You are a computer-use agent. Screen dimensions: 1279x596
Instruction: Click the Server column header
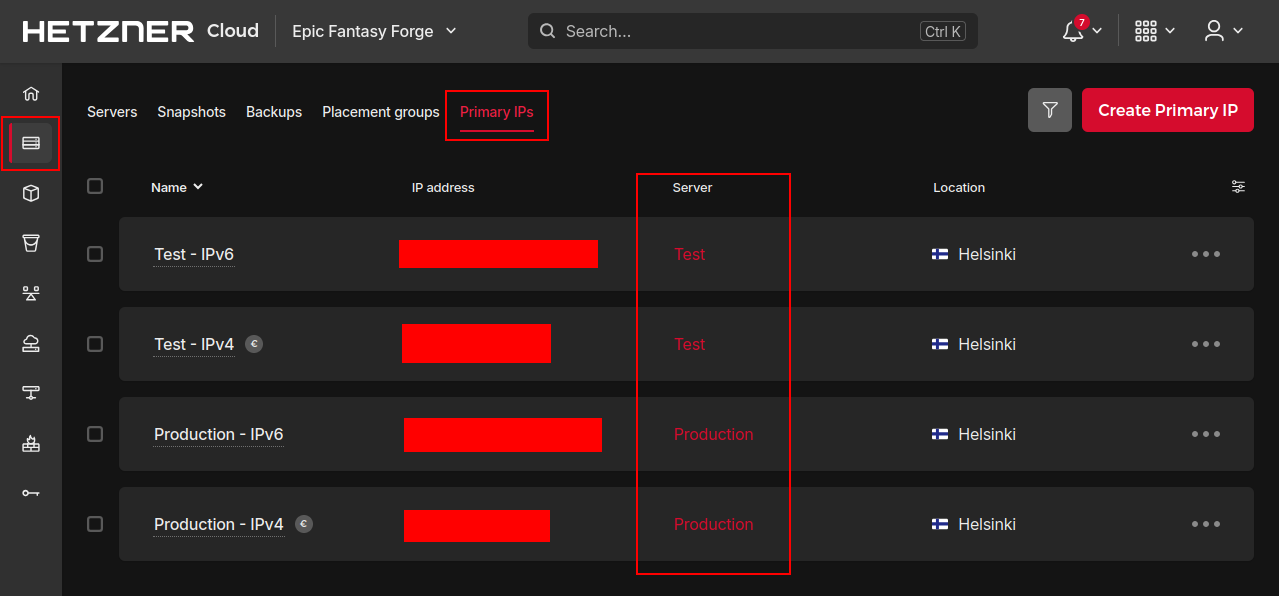point(692,187)
